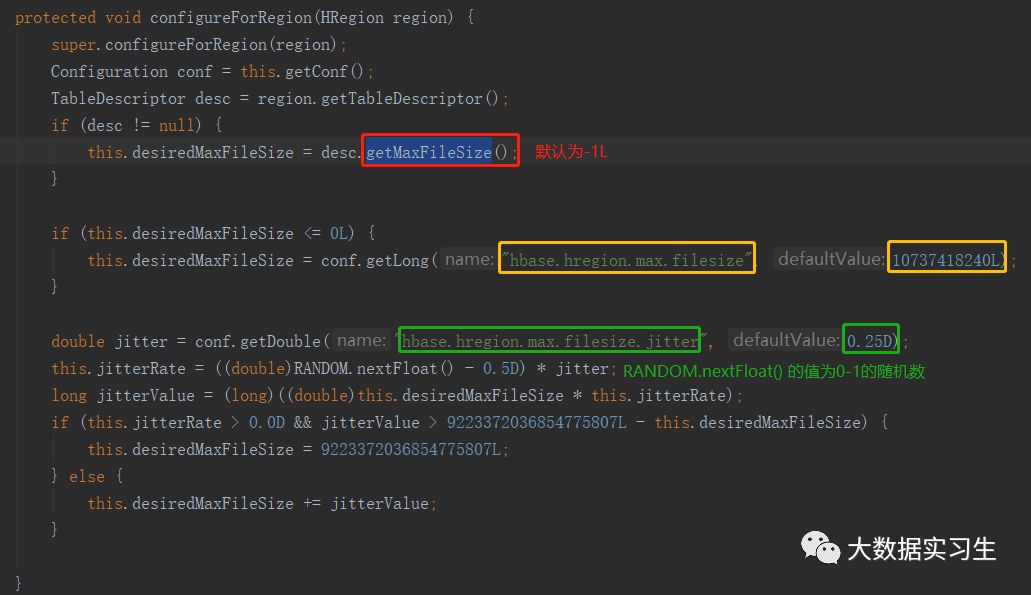Click 'conf' variable in the Configuration declaration
The height and width of the screenshot is (595, 1031).
(195, 71)
